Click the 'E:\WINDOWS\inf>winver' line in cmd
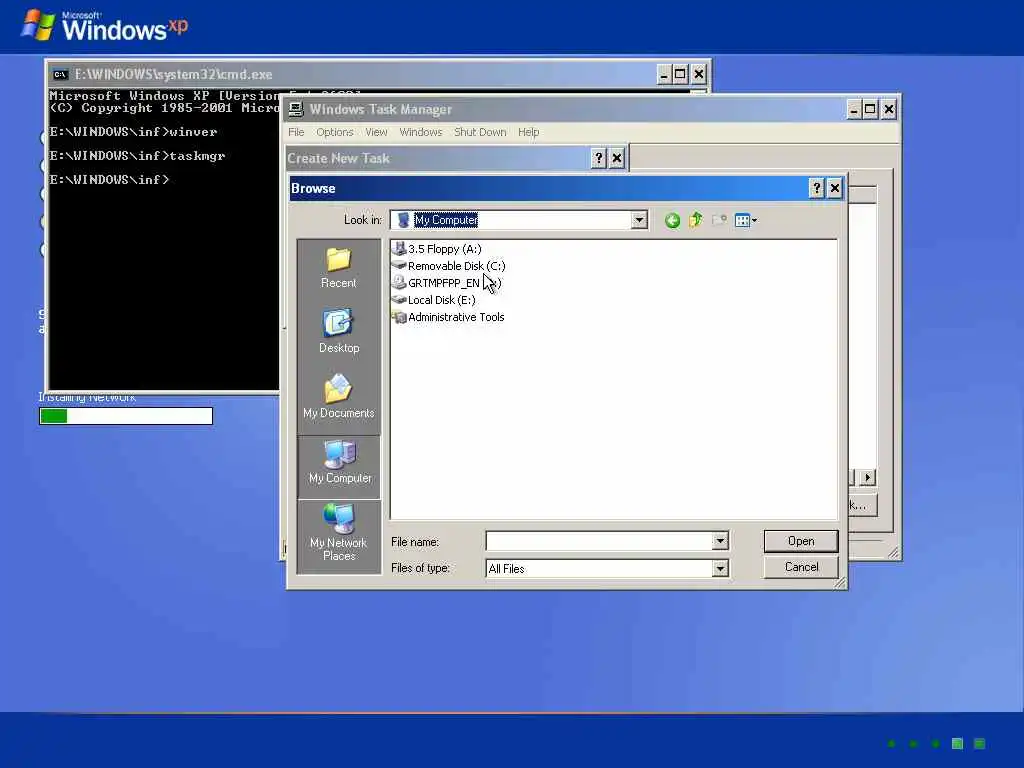Image resolution: width=1024 pixels, height=768 pixels. click(x=133, y=132)
